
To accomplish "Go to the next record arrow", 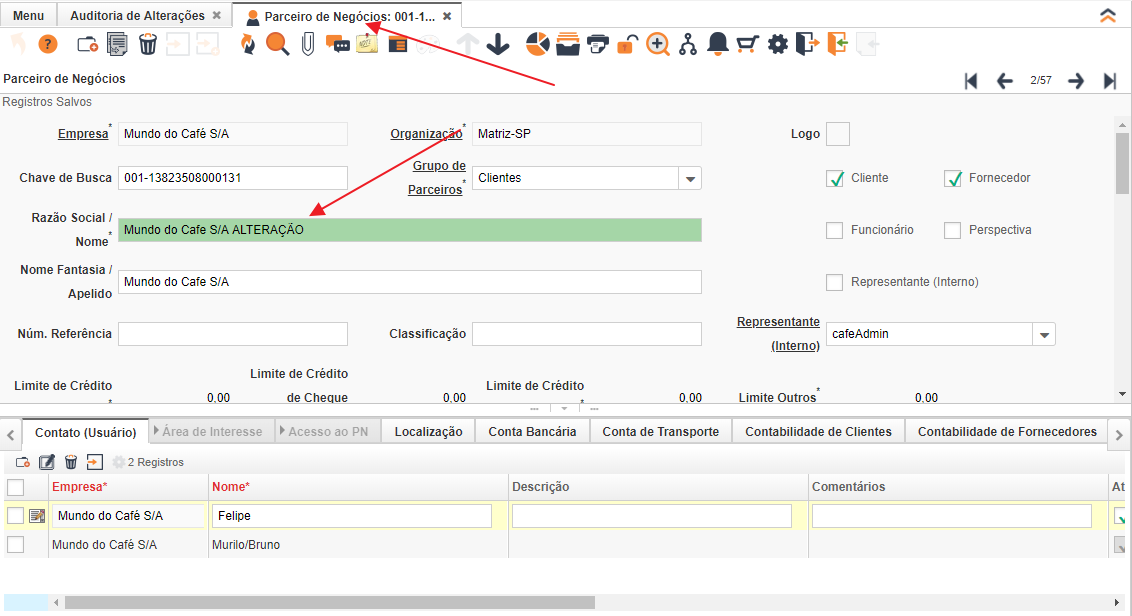I will point(1076,81).
